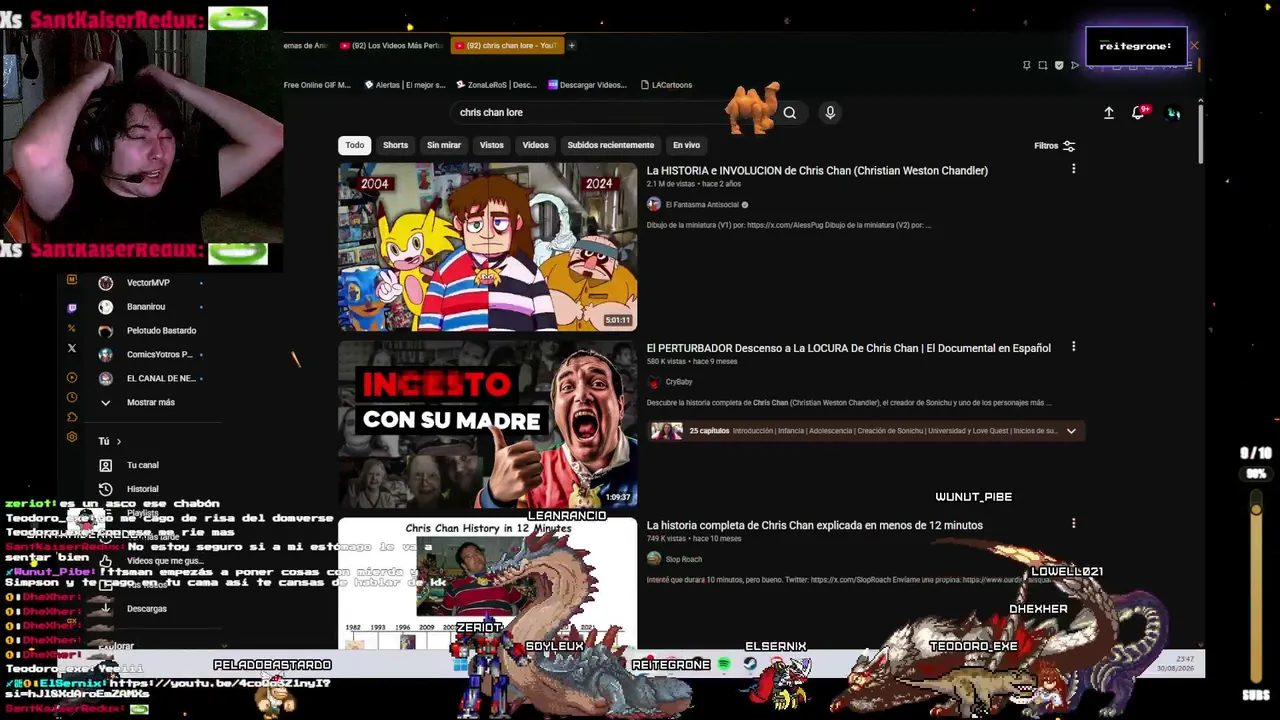Open the player icon in browser sidebar
The width and height of the screenshot is (1280, 720).
click(72, 378)
